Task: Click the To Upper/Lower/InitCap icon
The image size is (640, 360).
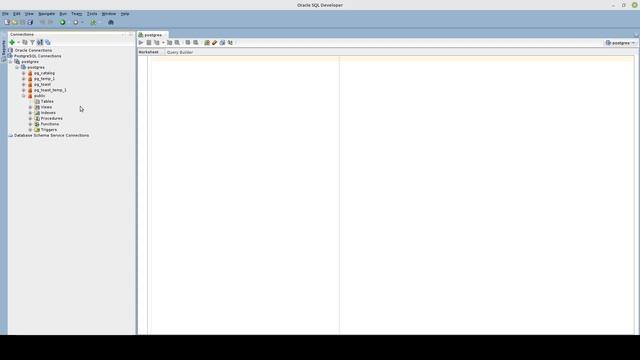Action: (230, 42)
